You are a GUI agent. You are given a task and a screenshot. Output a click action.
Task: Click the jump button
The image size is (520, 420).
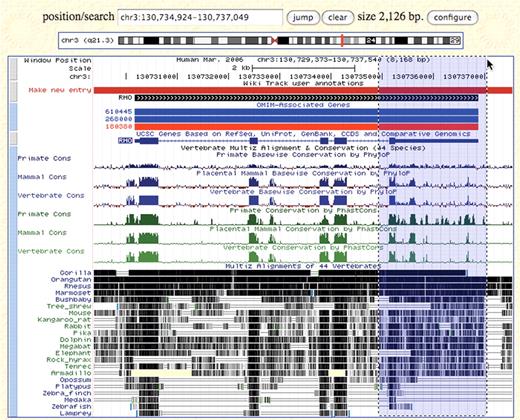click(303, 18)
